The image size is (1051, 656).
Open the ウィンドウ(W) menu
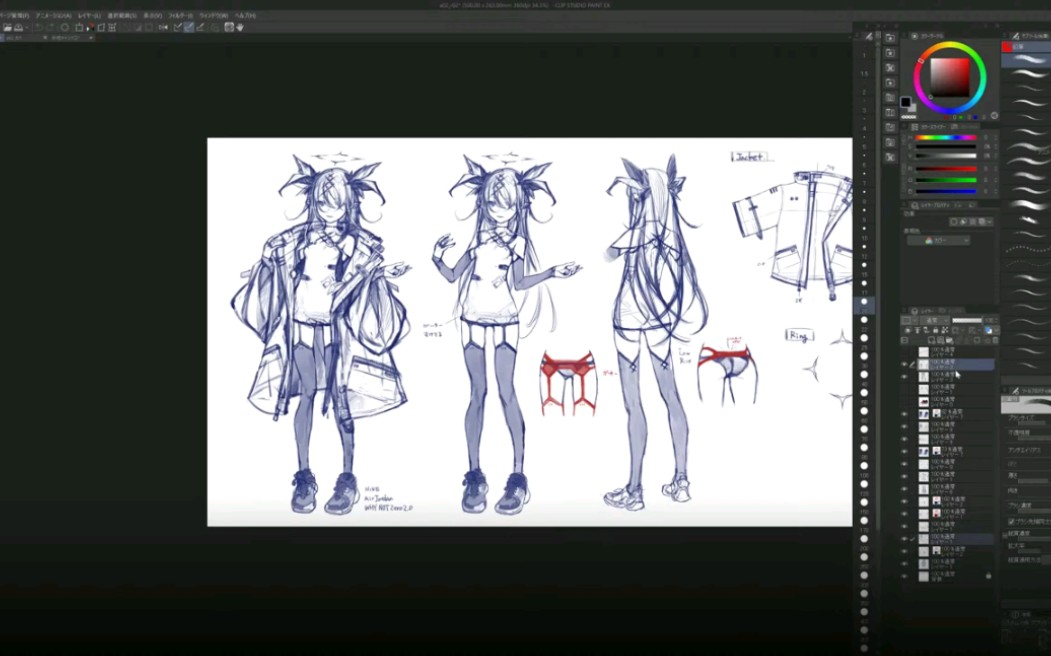(213, 15)
